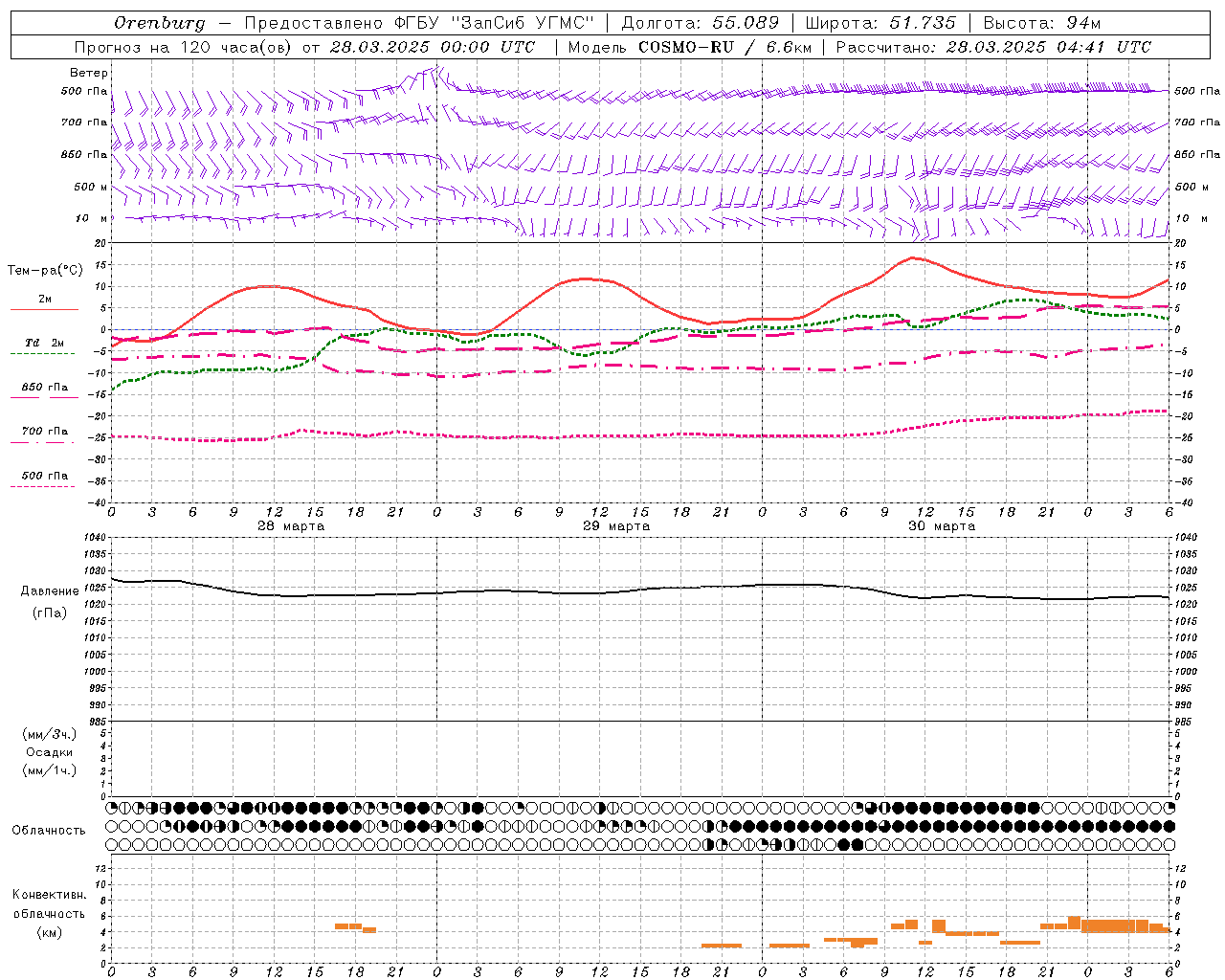This screenshot has width=1225, height=980.
Task: Click the "(мм/3ч.)" precipitation unit label
Action: point(50,734)
